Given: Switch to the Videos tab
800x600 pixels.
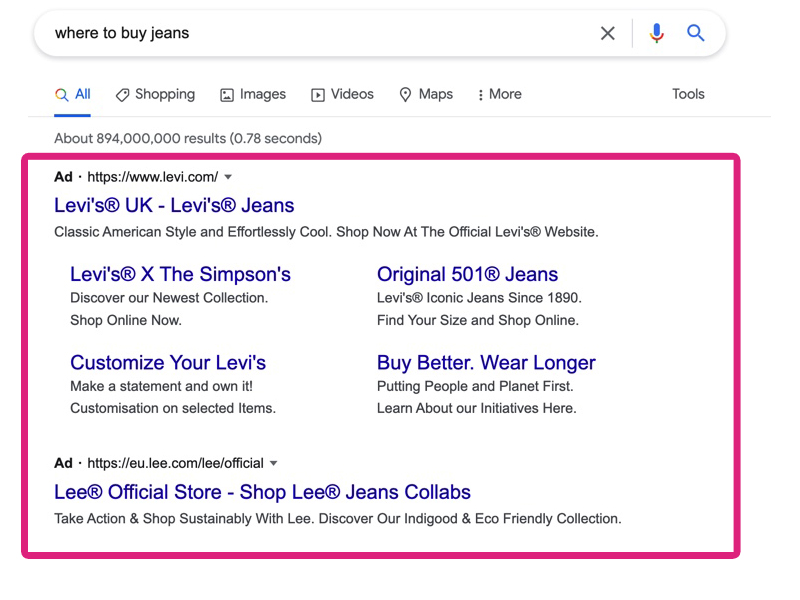Looking at the screenshot, I should point(342,94).
